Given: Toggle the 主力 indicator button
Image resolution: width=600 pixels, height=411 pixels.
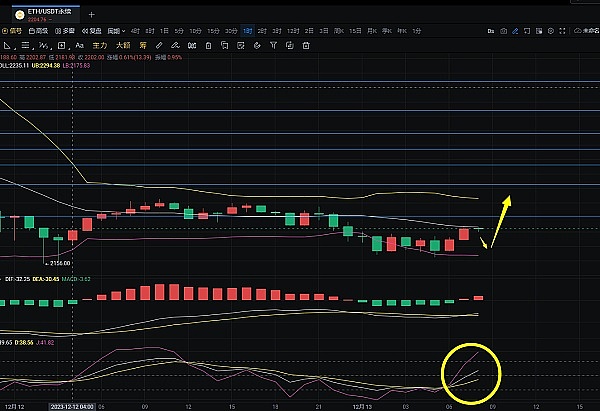Looking at the screenshot, I should (x=99, y=44).
